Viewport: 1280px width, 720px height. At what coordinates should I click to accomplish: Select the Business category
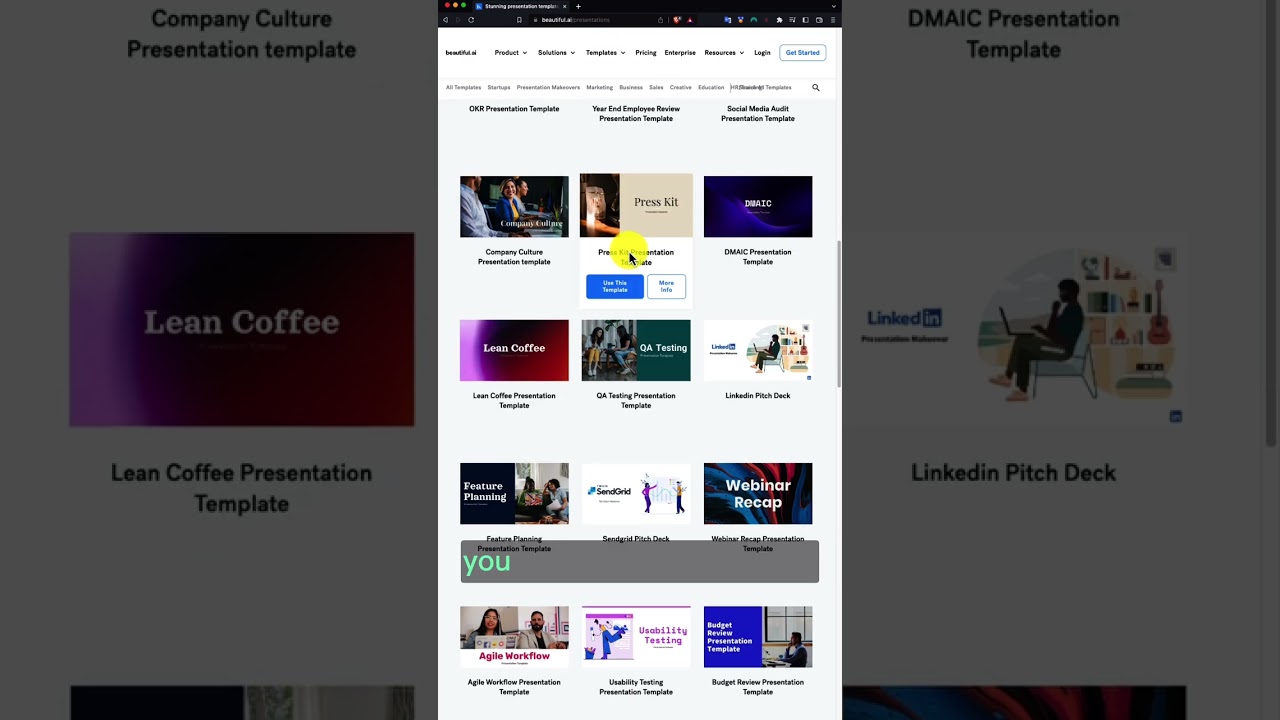point(631,88)
